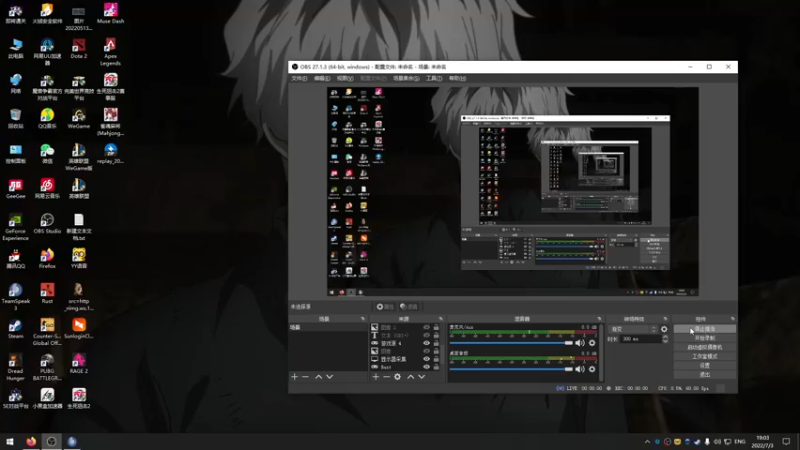Open Muse Dash desktop shortcut
The height and width of the screenshot is (450, 800).
pyautogui.click(x=110, y=13)
